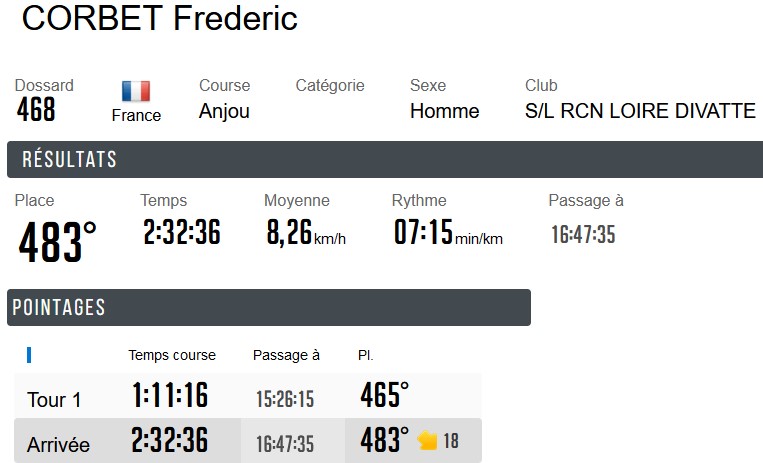Click the average speed 8,26 km/h
The height and width of the screenshot is (463, 763).
[305, 234]
